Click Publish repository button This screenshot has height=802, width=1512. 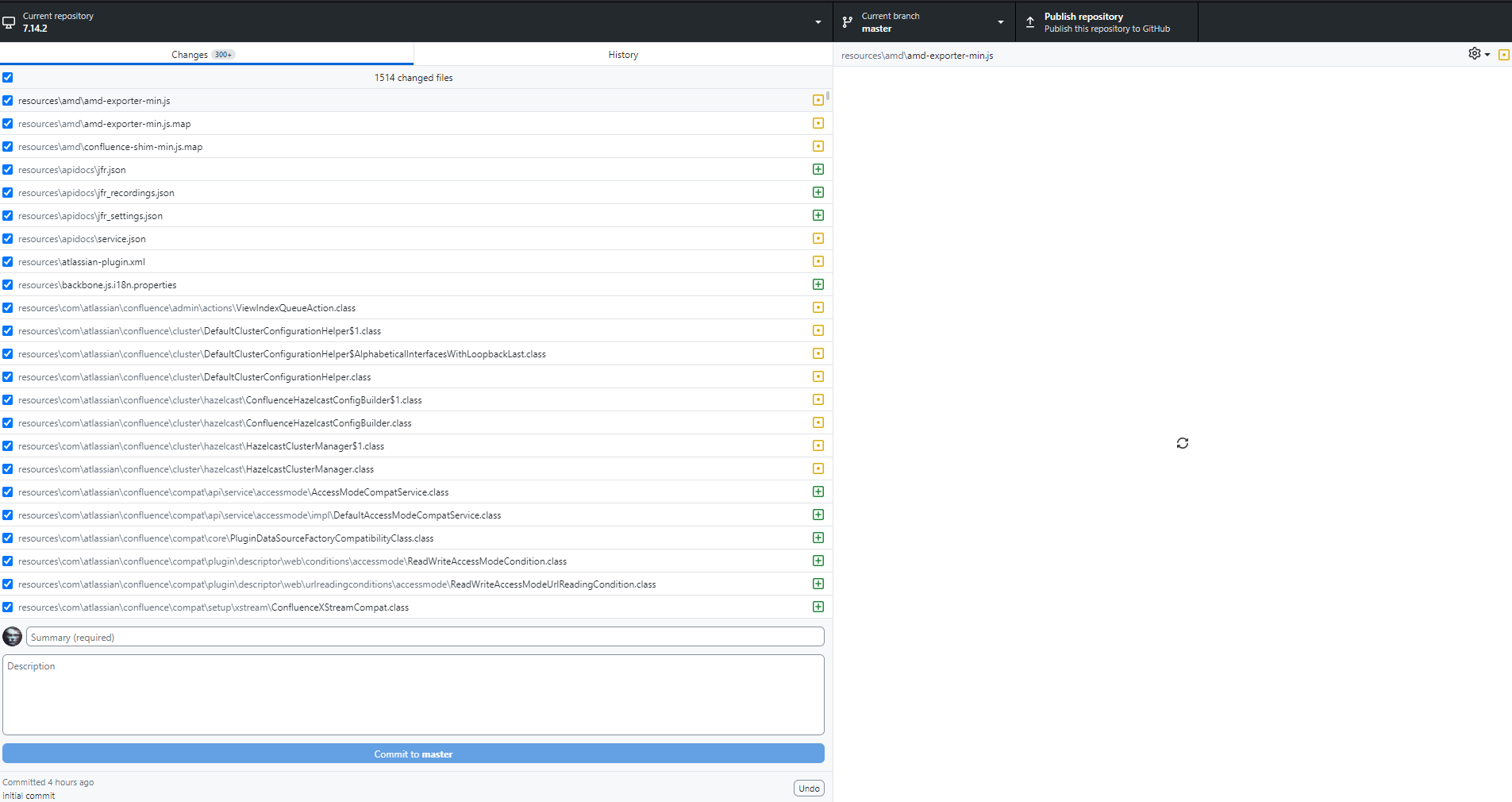[1106, 22]
